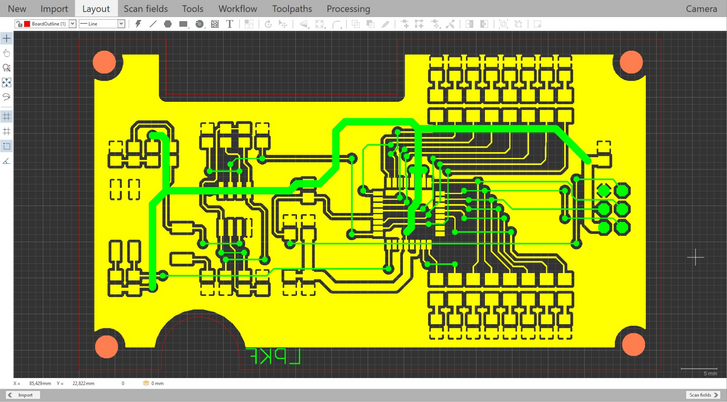727x402 pixels.
Task: Toggle snap to grid in sidebar
Action: point(6,131)
